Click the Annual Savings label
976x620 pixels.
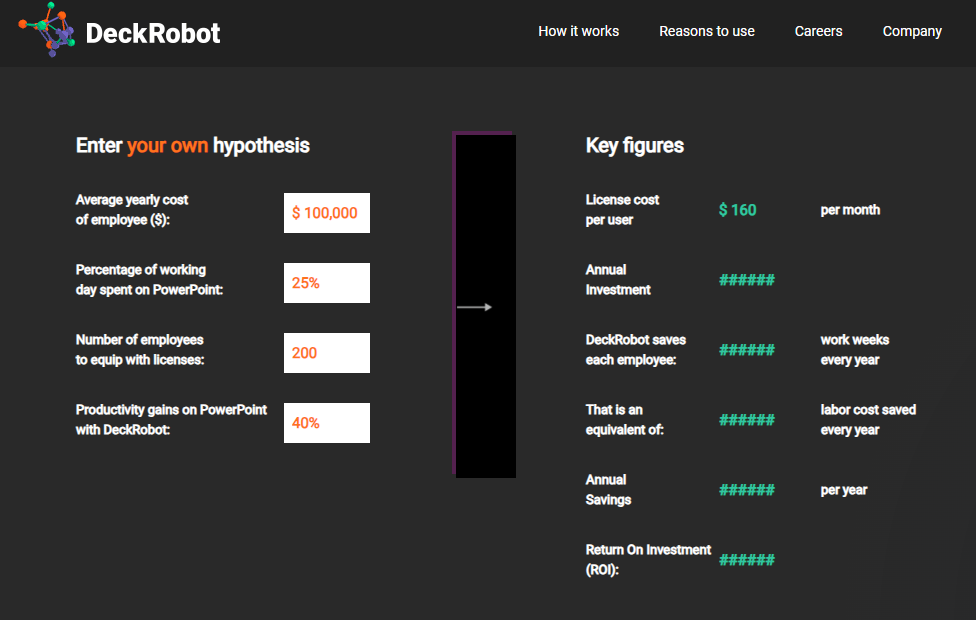608,490
